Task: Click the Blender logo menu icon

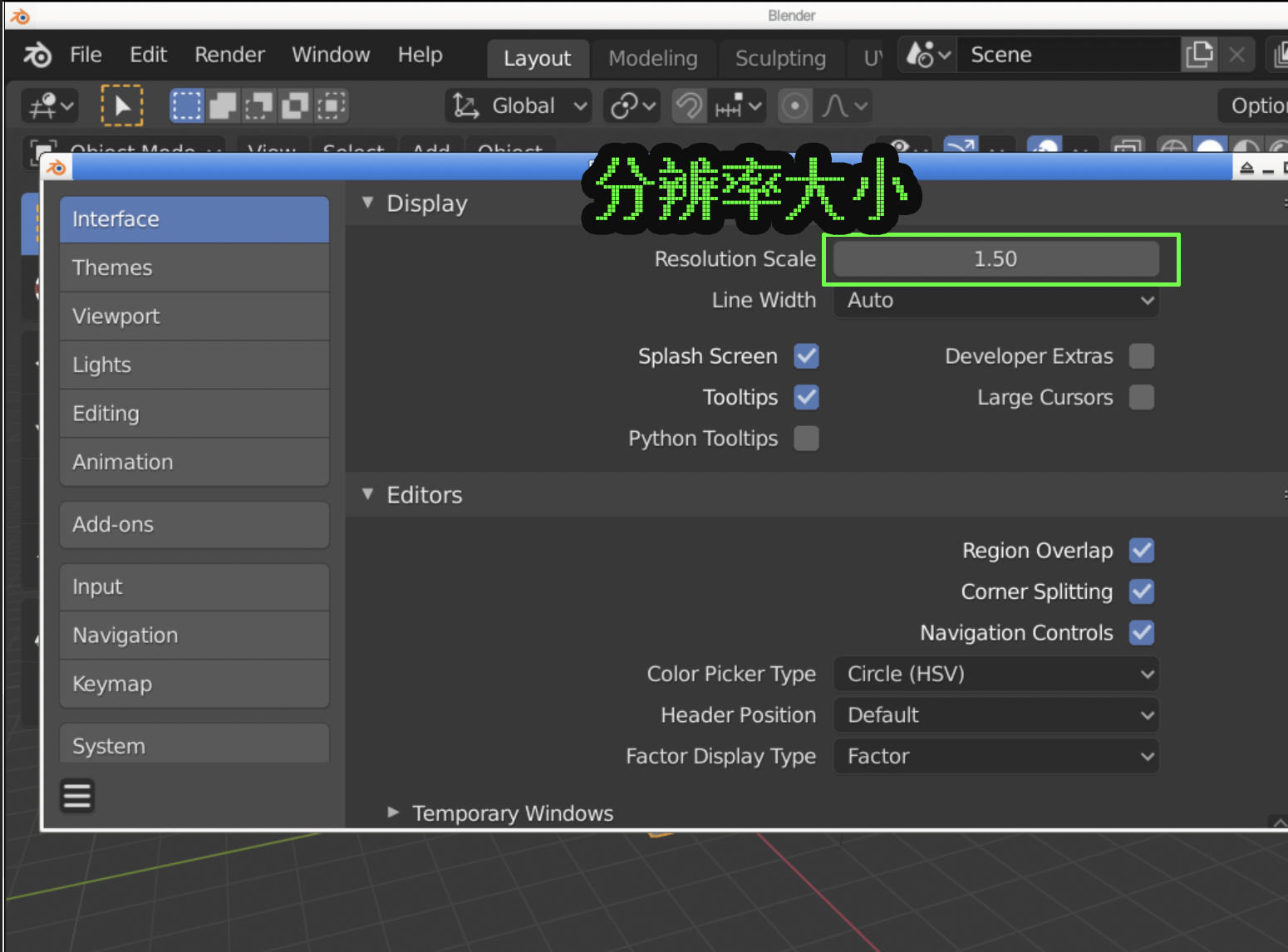Action: tap(37, 55)
